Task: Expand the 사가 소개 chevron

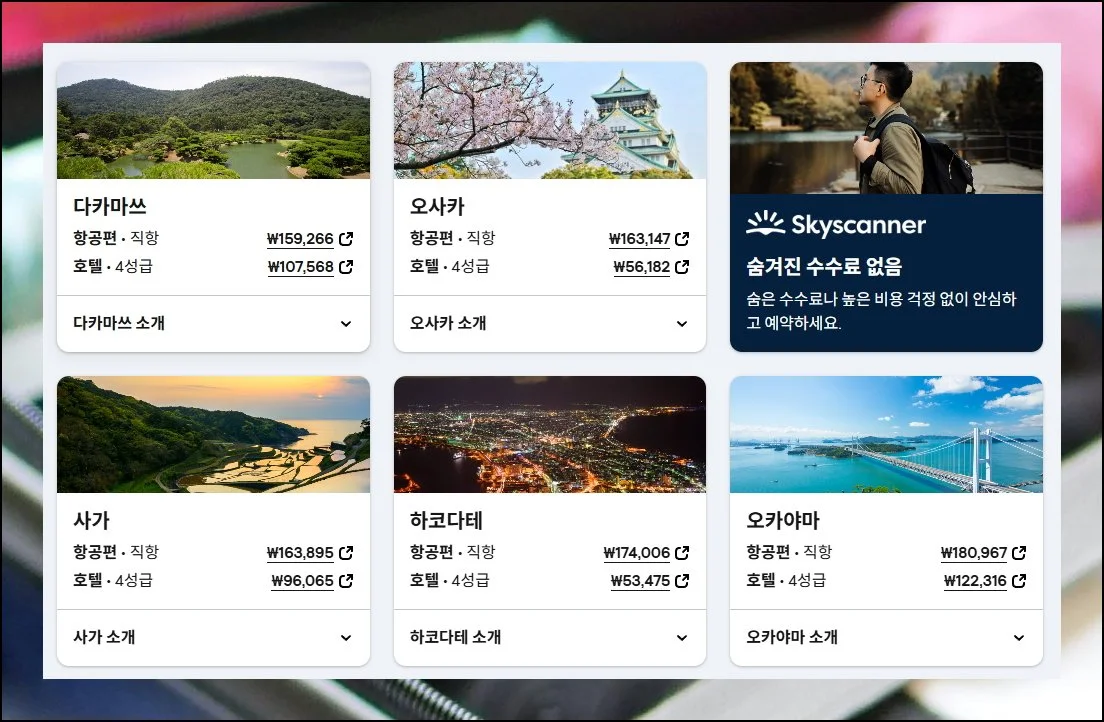Action: (x=346, y=638)
